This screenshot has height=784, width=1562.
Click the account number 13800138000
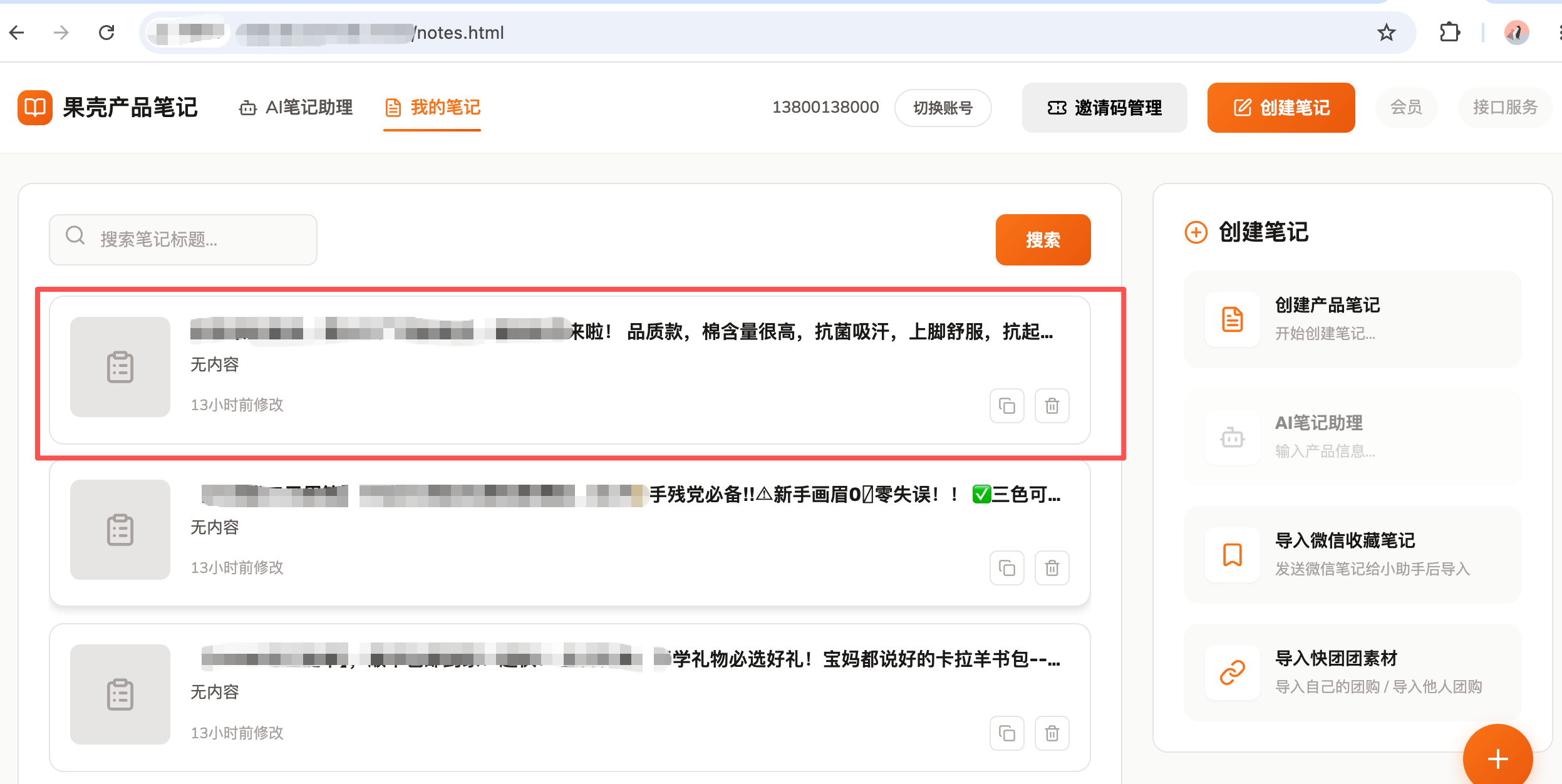click(825, 108)
